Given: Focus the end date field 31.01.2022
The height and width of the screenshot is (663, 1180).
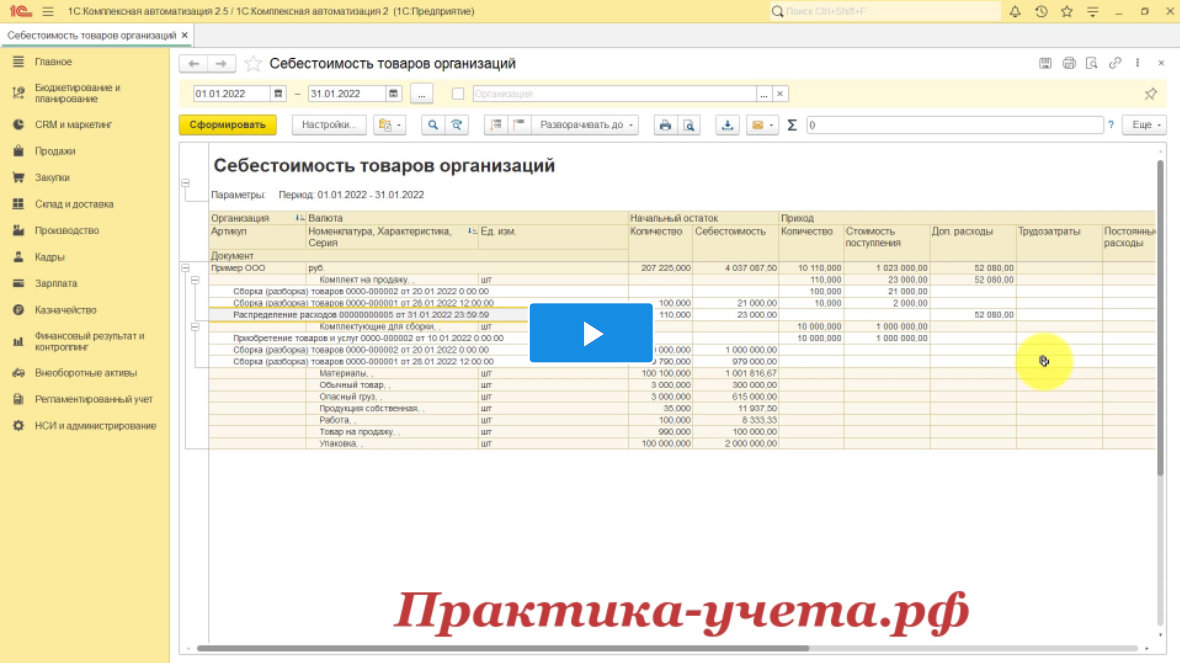Looking at the screenshot, I should coord(347,94).
